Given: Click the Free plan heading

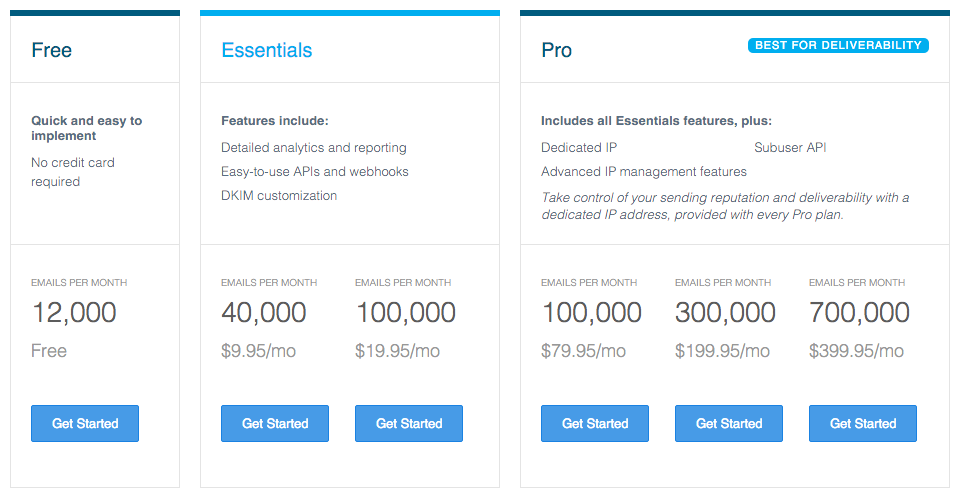Looking at the screenshot, I should pos(52,50).
